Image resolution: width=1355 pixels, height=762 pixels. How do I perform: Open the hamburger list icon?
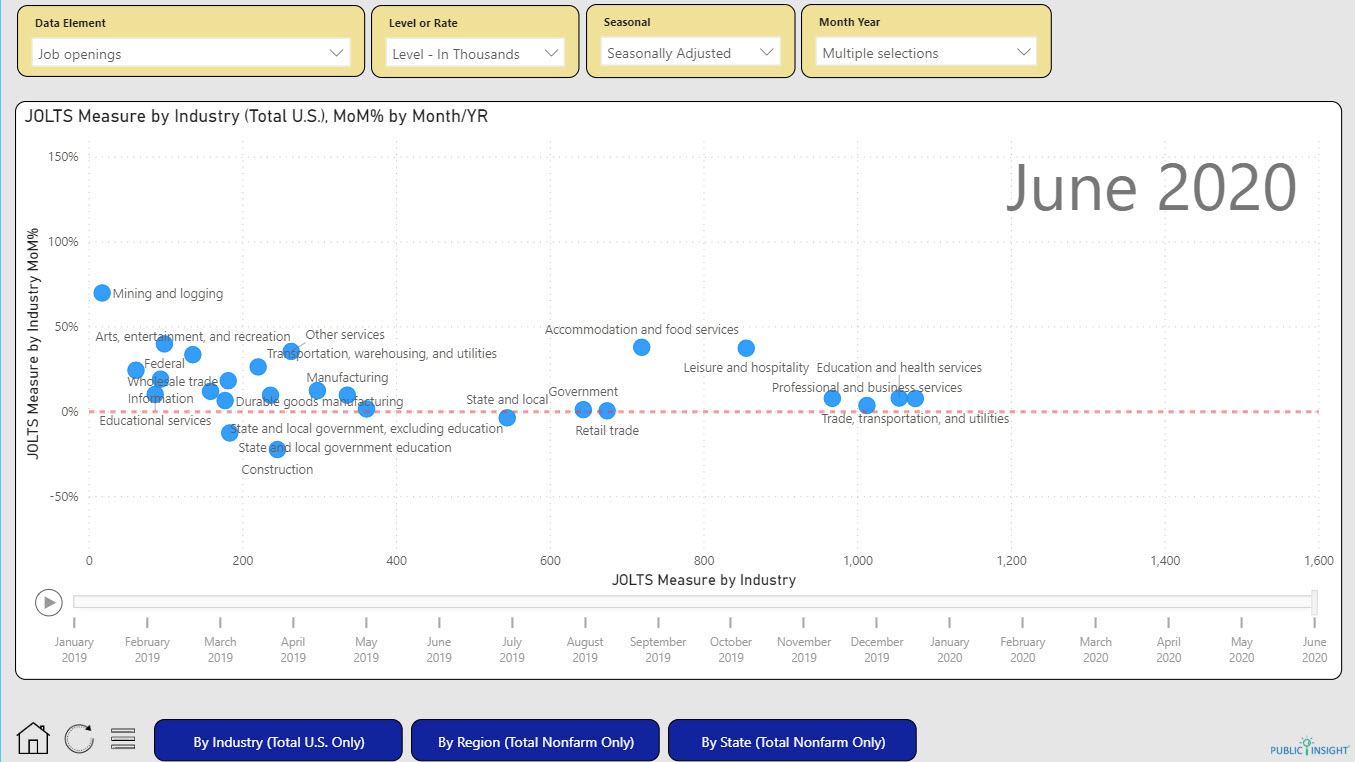(x=122, y=737)
